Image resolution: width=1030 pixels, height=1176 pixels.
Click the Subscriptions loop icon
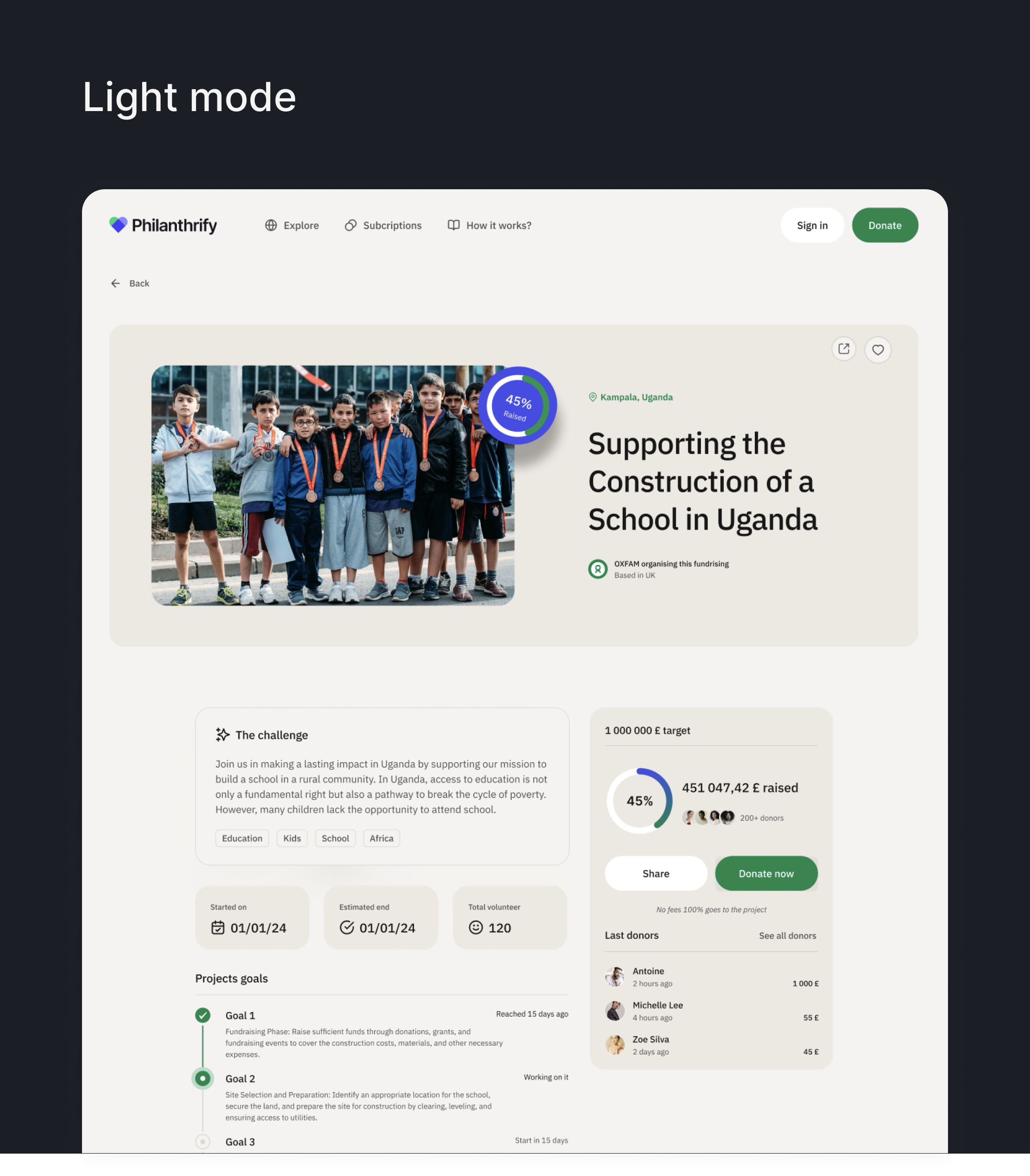click(x=350, y=225)
